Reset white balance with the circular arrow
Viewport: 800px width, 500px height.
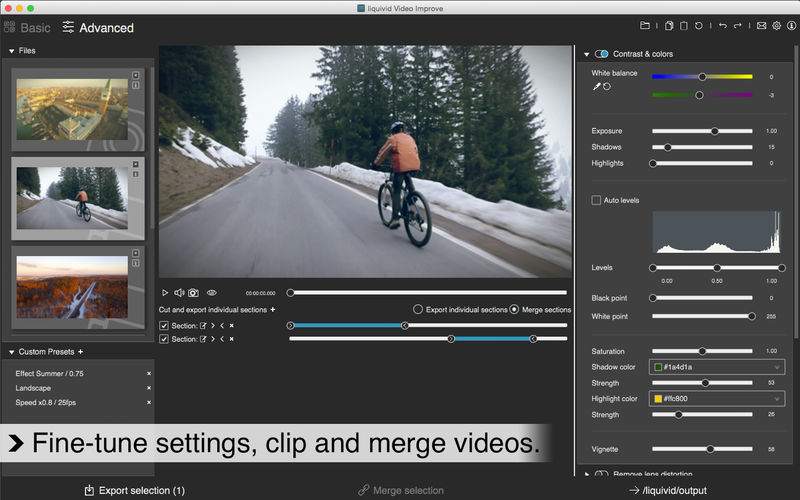coord(607,87)
